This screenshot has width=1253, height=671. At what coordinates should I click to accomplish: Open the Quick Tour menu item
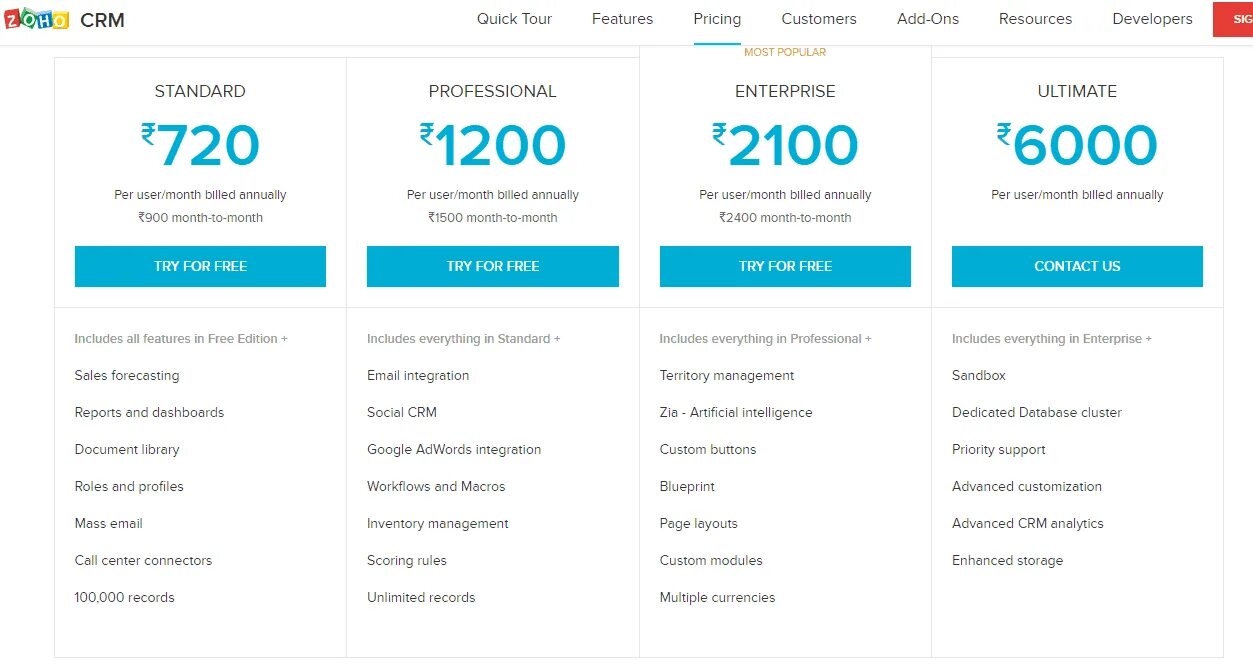(x=514, y=19)
